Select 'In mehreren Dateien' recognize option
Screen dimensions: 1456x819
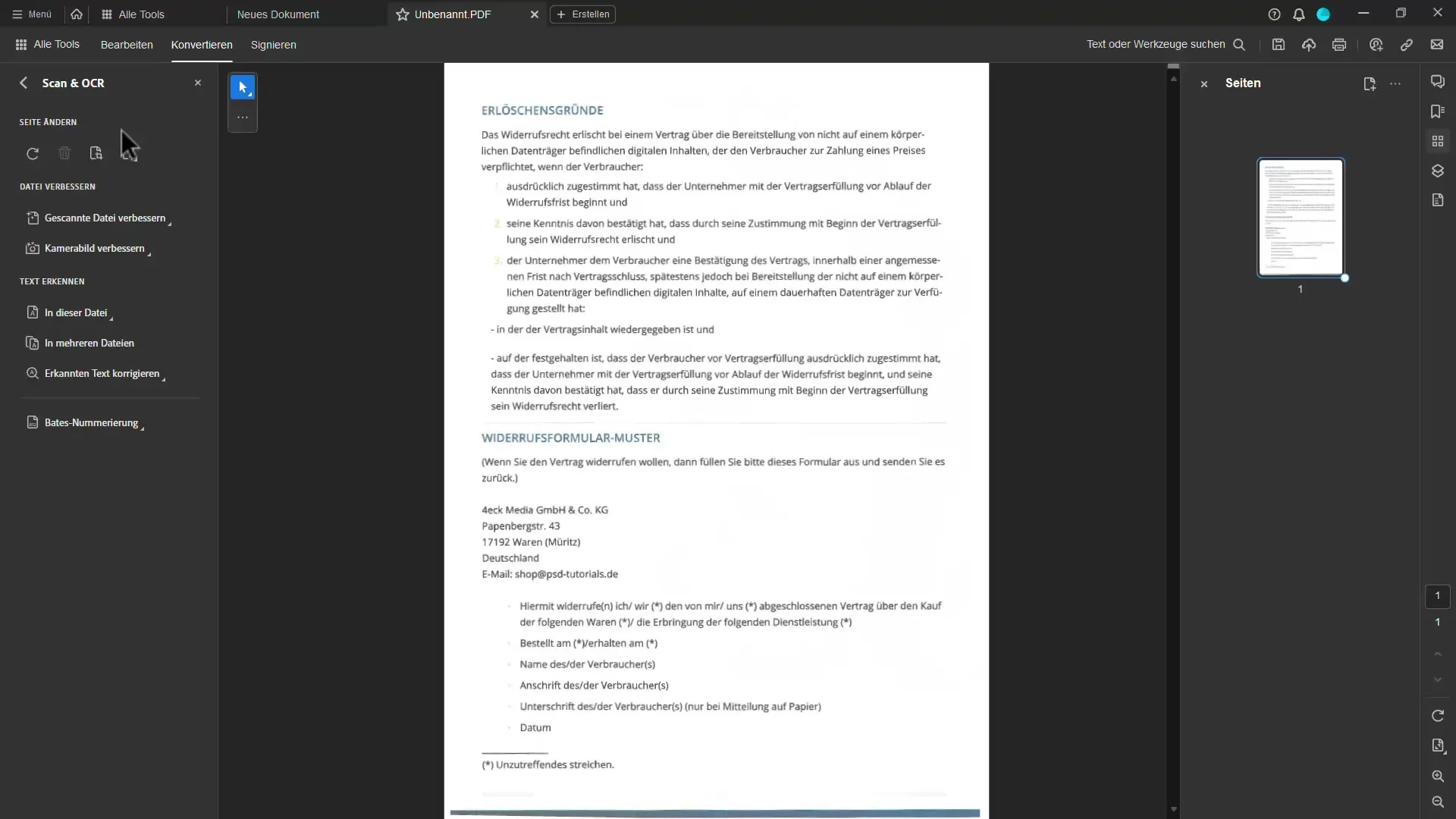(89, 342)
